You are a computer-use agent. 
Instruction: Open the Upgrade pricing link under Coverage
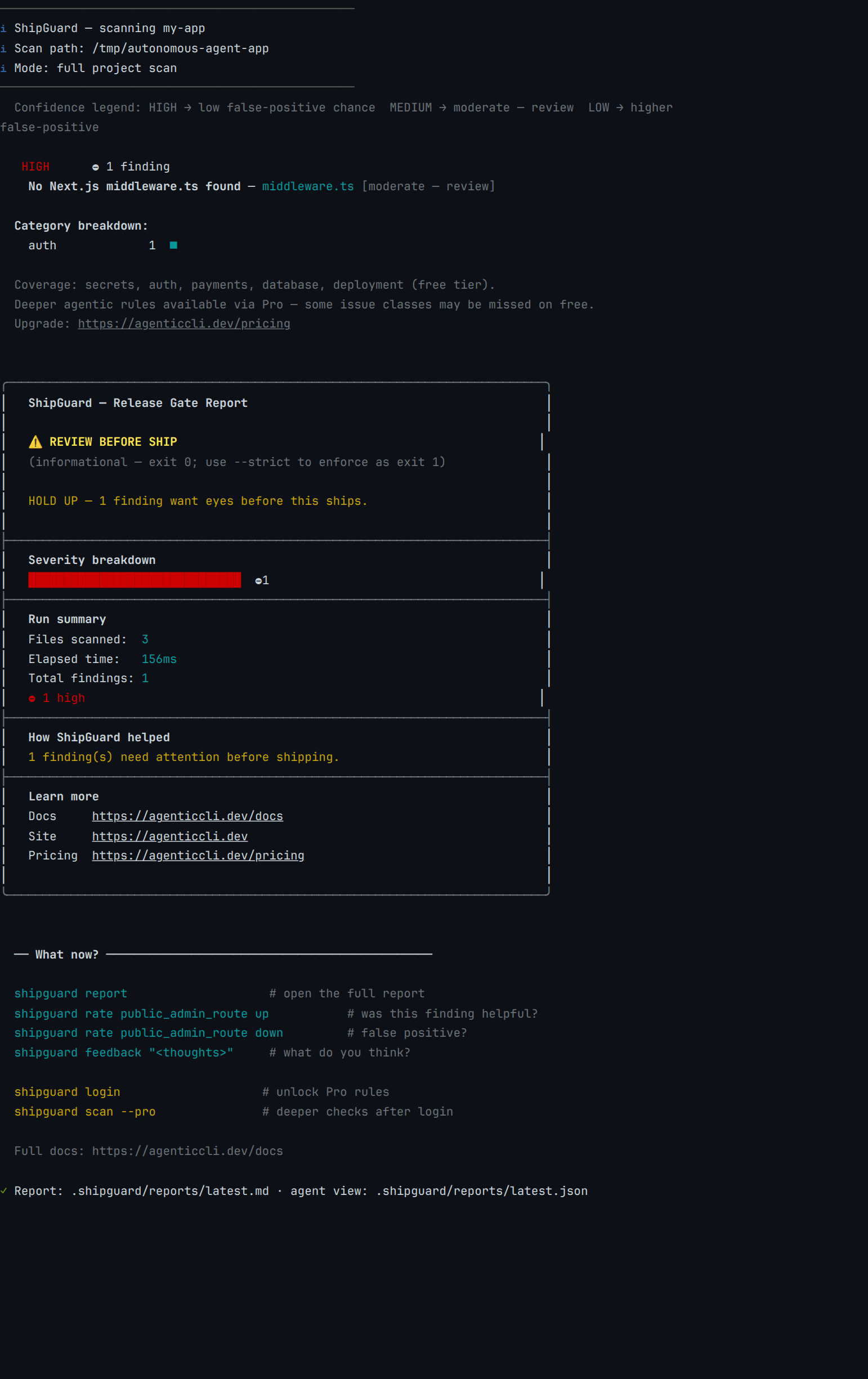(x=184, y=324)
